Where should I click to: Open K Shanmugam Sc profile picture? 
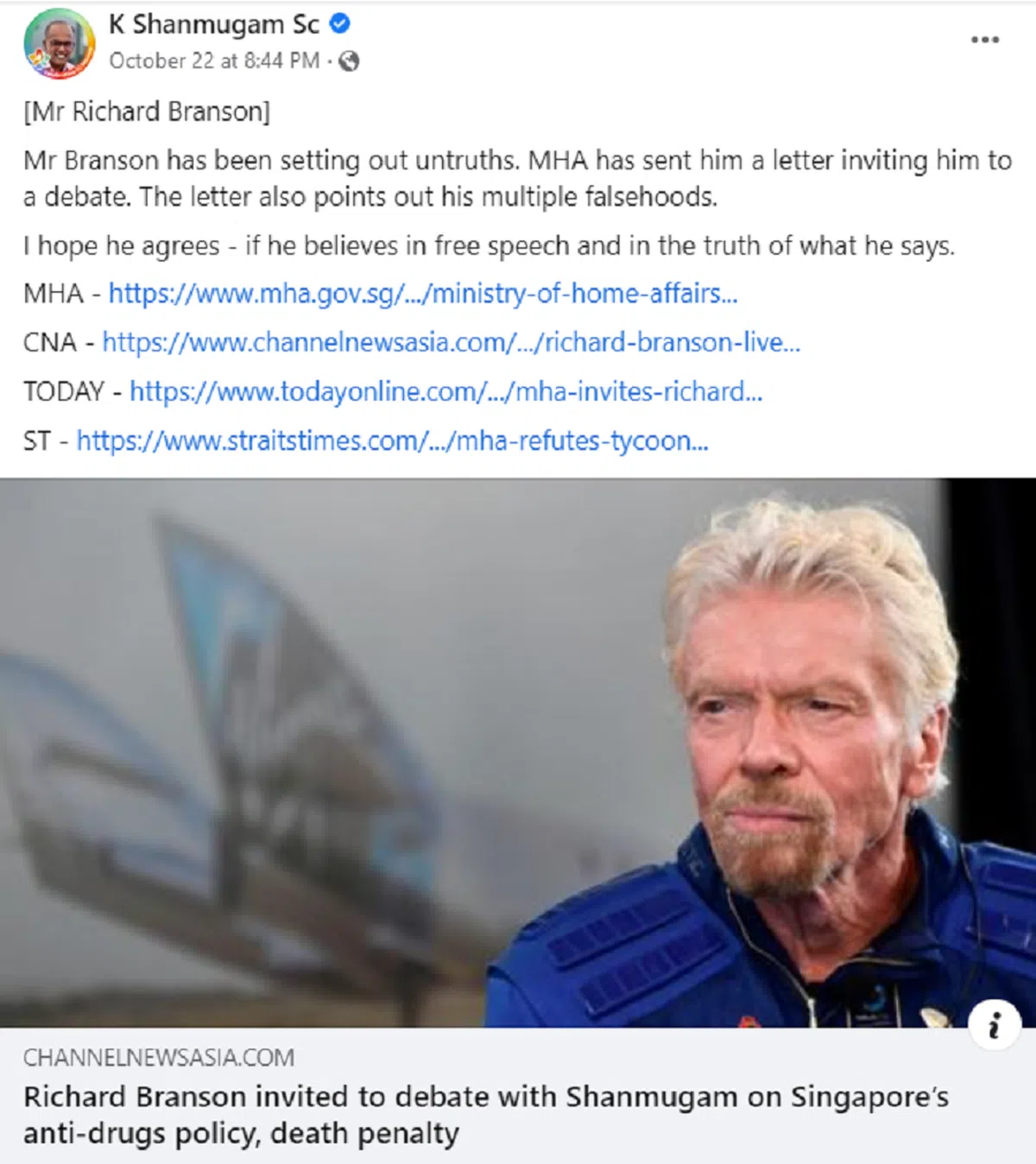60,43
